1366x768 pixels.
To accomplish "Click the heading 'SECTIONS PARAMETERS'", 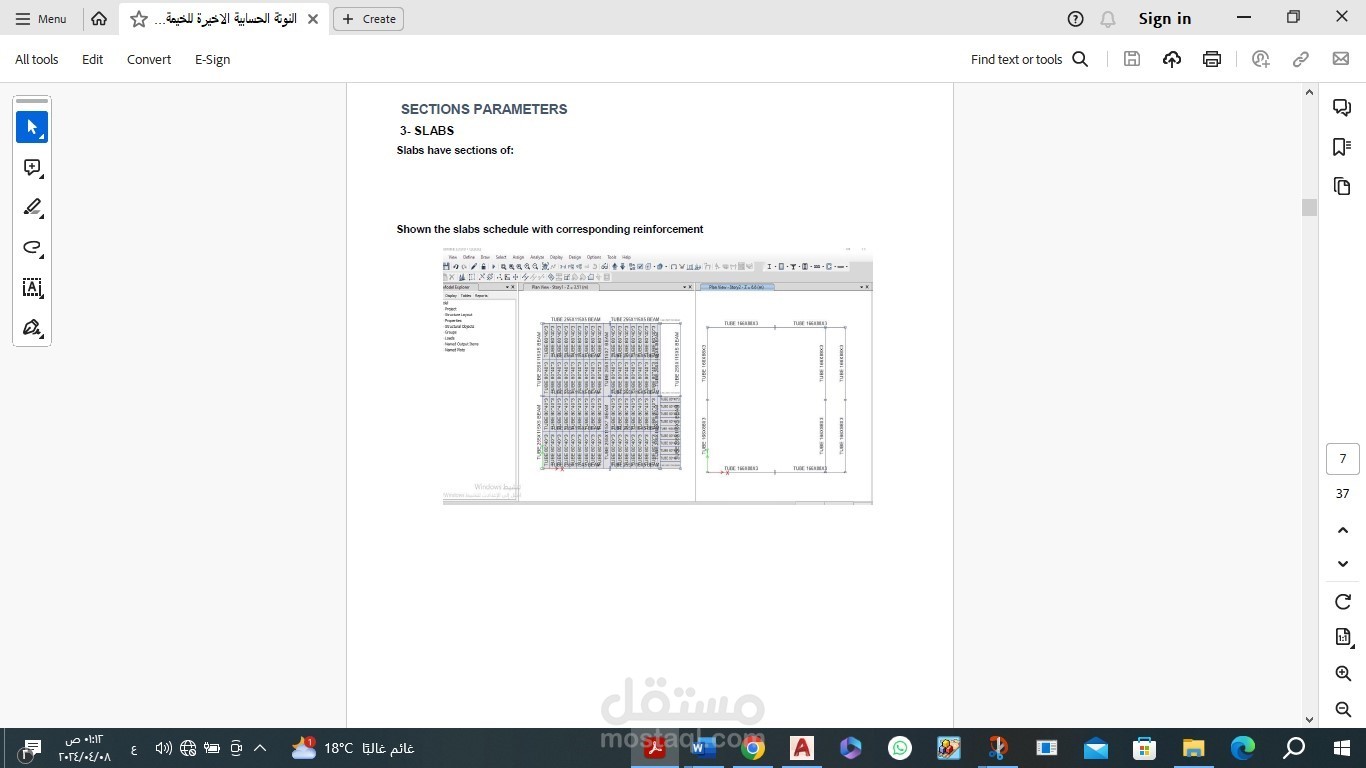I will click(484, 109).
